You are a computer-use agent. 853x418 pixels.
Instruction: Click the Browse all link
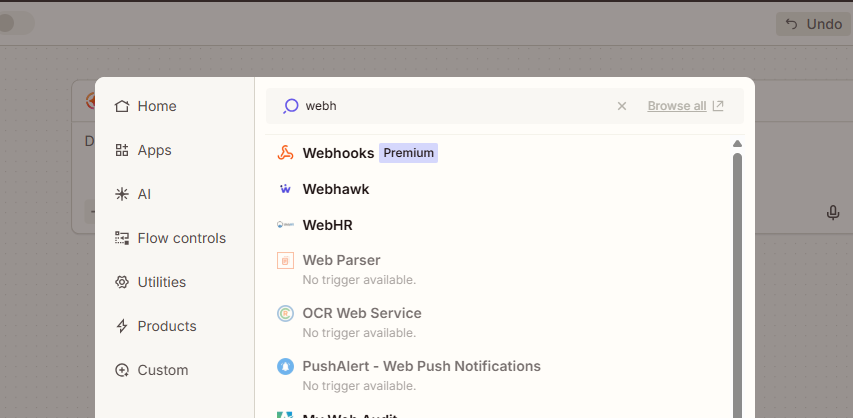point(685,106)
